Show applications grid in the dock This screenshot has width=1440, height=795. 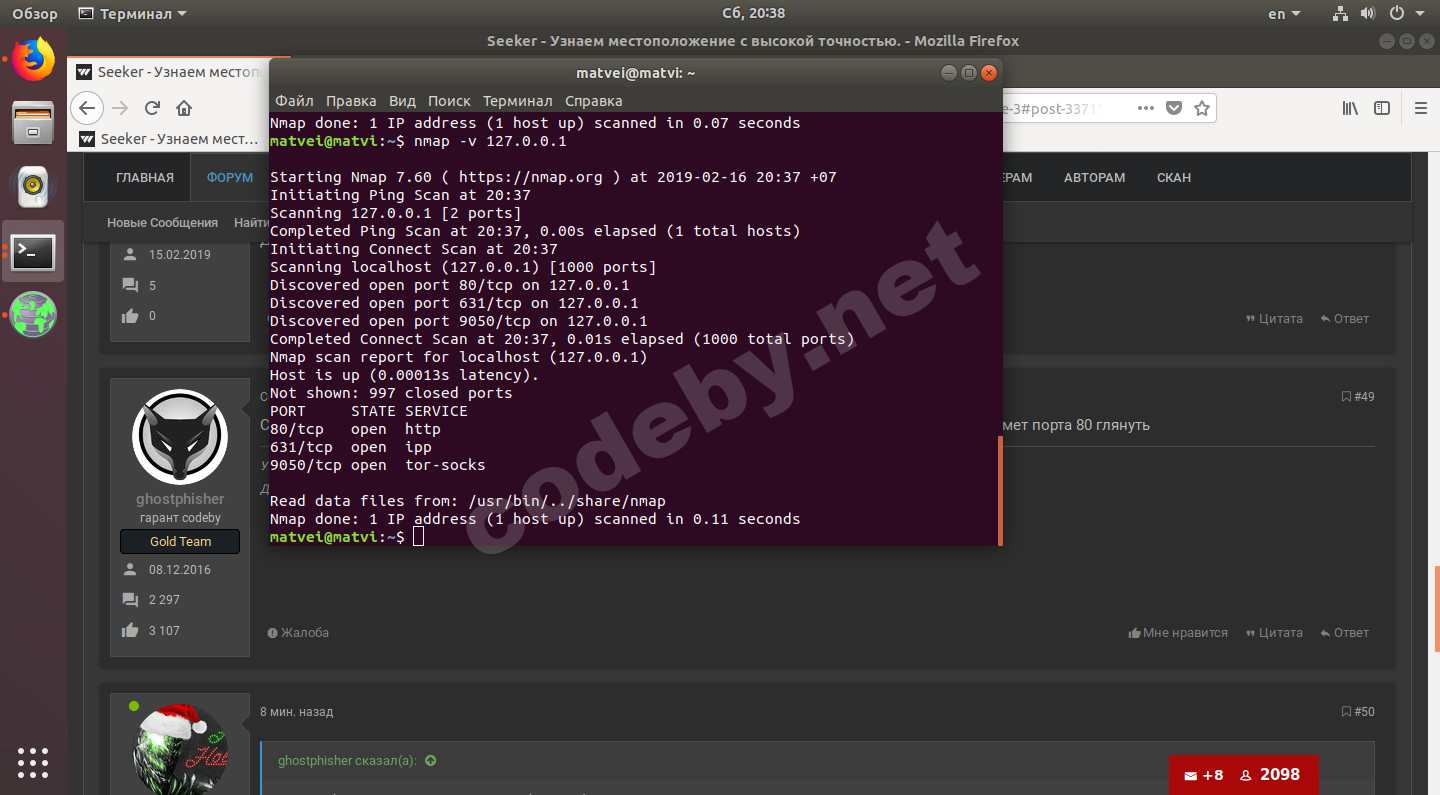point(33,762)
